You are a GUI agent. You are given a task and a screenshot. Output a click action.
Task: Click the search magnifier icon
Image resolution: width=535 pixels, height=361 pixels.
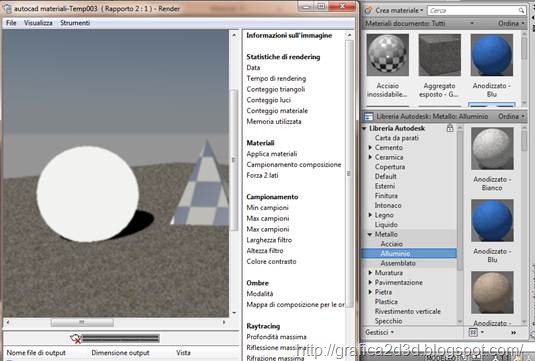tap(521, 11)
